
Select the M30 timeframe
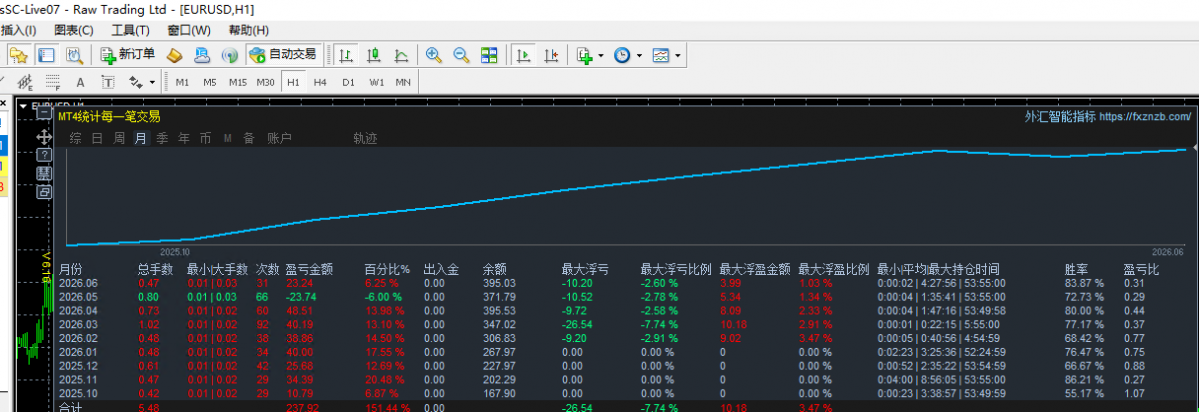[x=265, y=82]
